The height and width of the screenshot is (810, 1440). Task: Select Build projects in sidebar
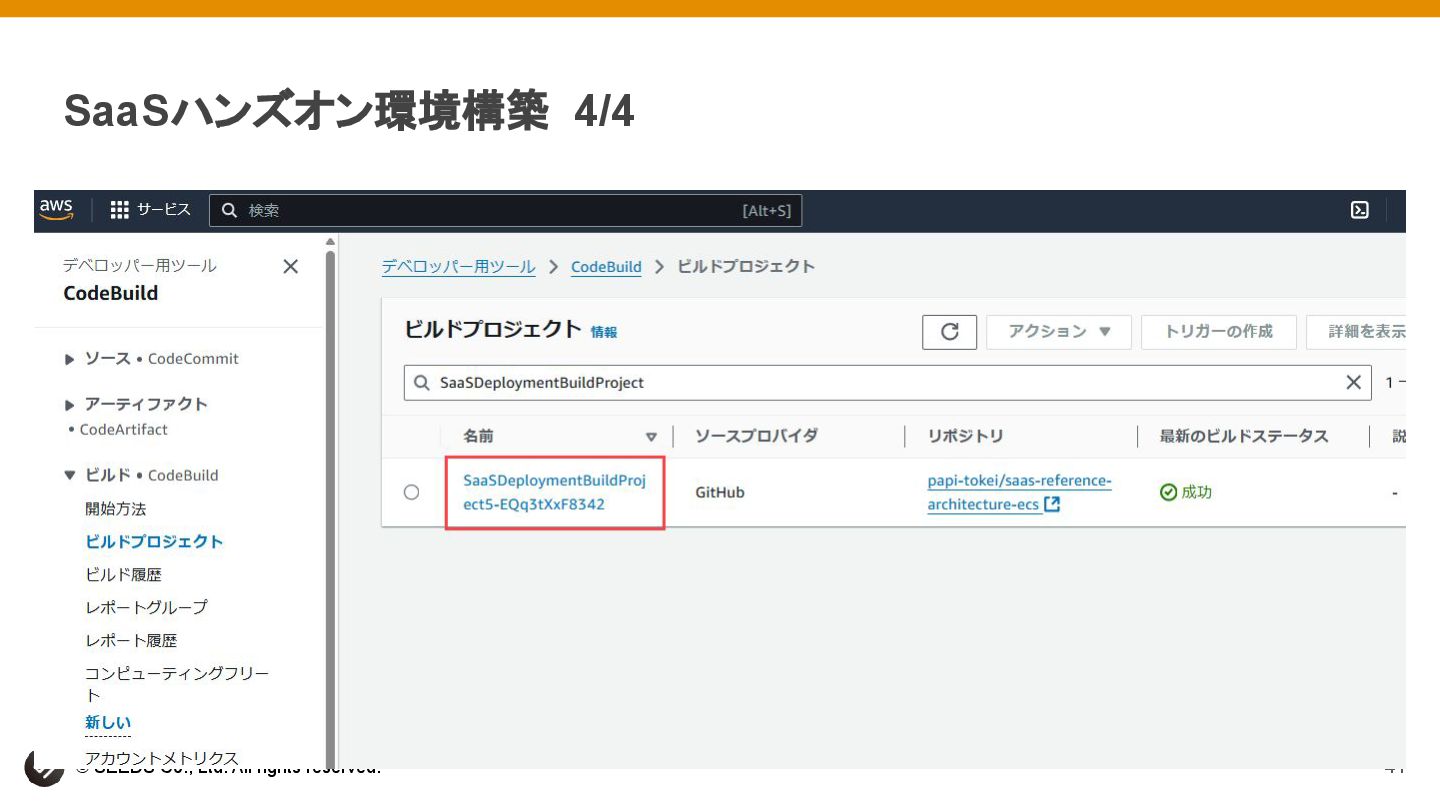coord(154,541)
